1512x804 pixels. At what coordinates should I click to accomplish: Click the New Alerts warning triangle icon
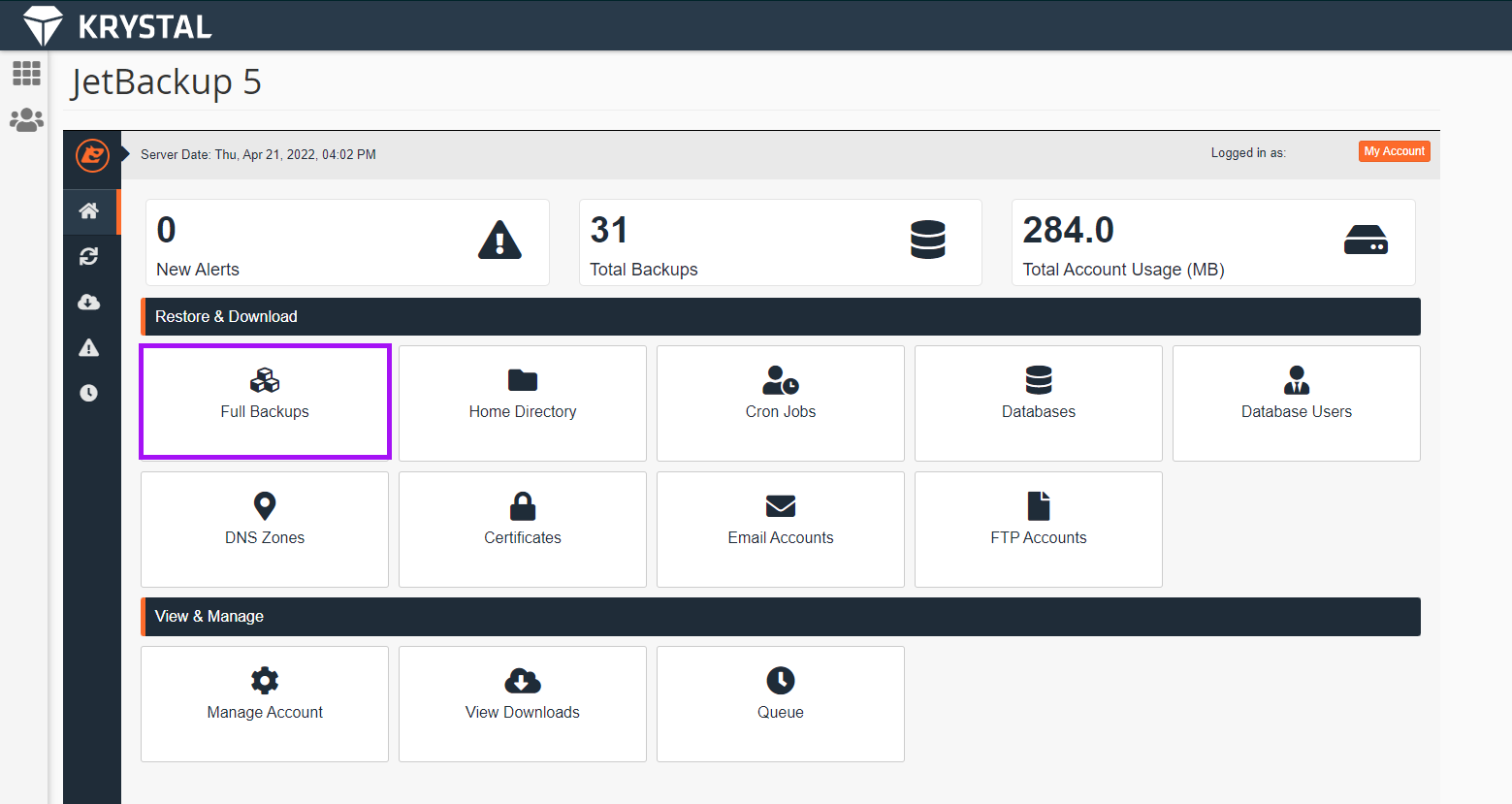500,240
